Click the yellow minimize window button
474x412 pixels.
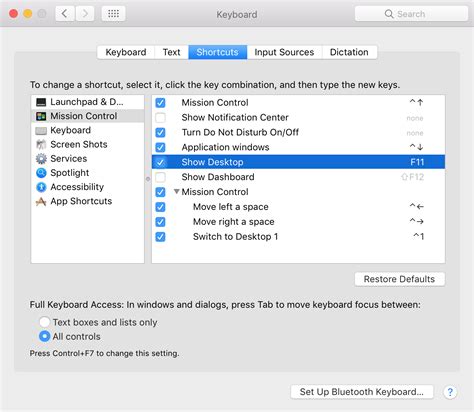tap(28, 14)
